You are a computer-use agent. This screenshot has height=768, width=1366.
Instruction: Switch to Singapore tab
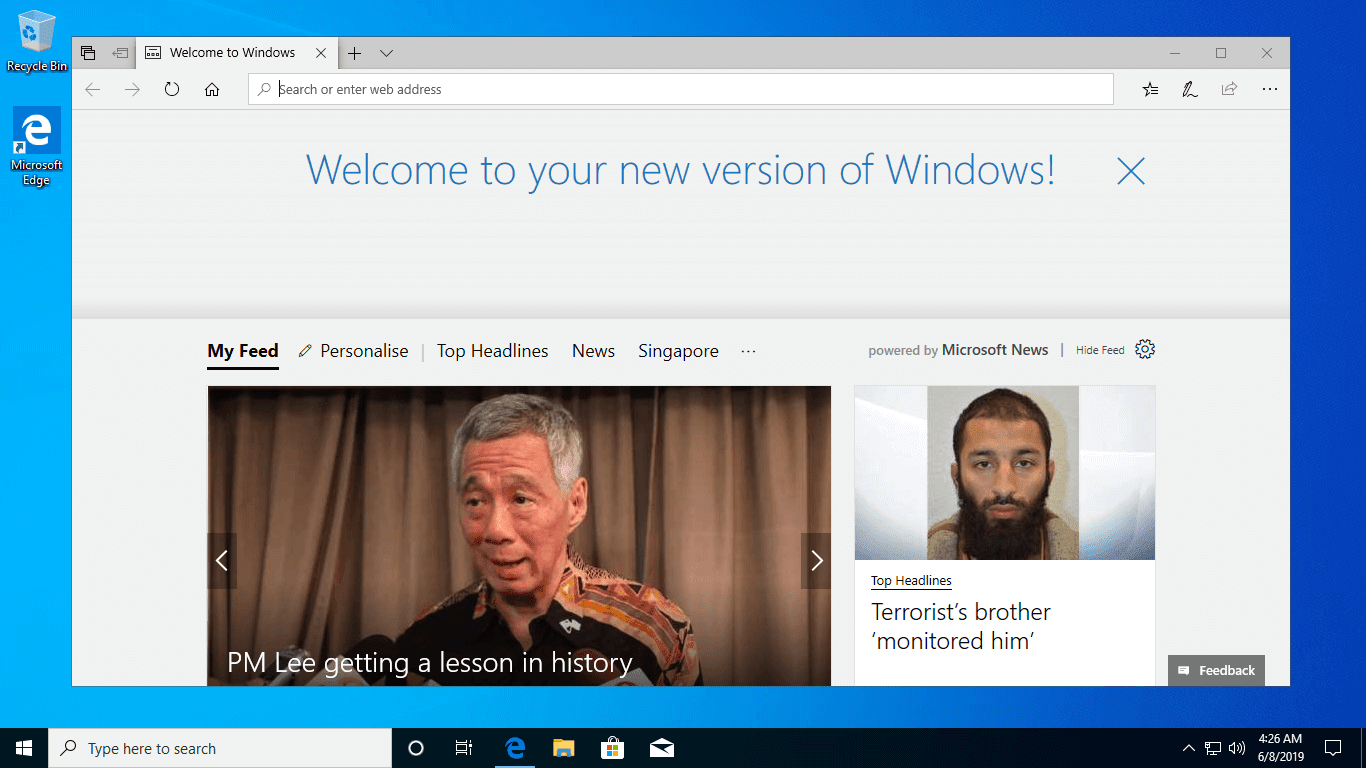click(678, 351)
